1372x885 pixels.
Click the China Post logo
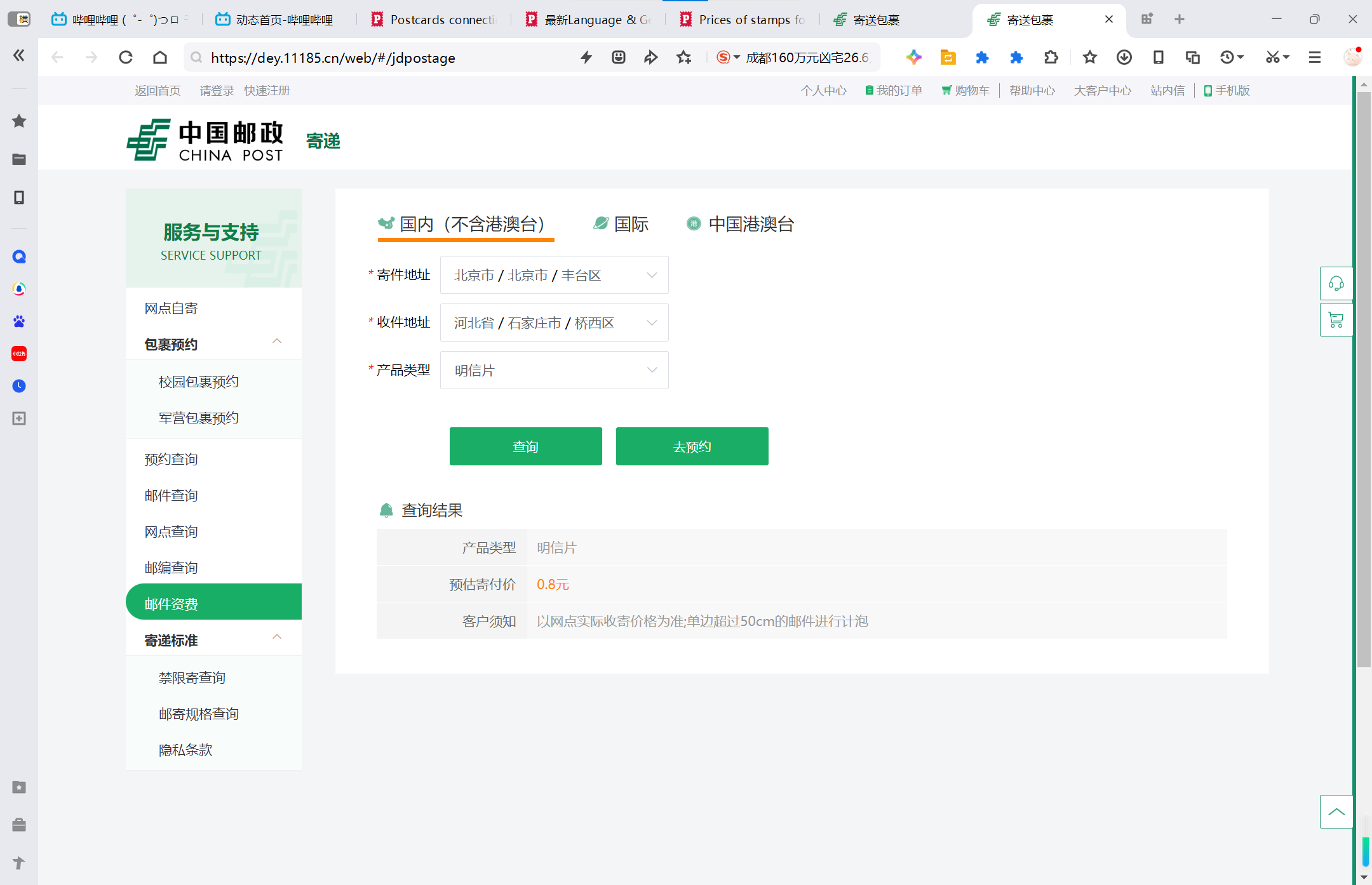pyautogui.click(x=205, y=140)
